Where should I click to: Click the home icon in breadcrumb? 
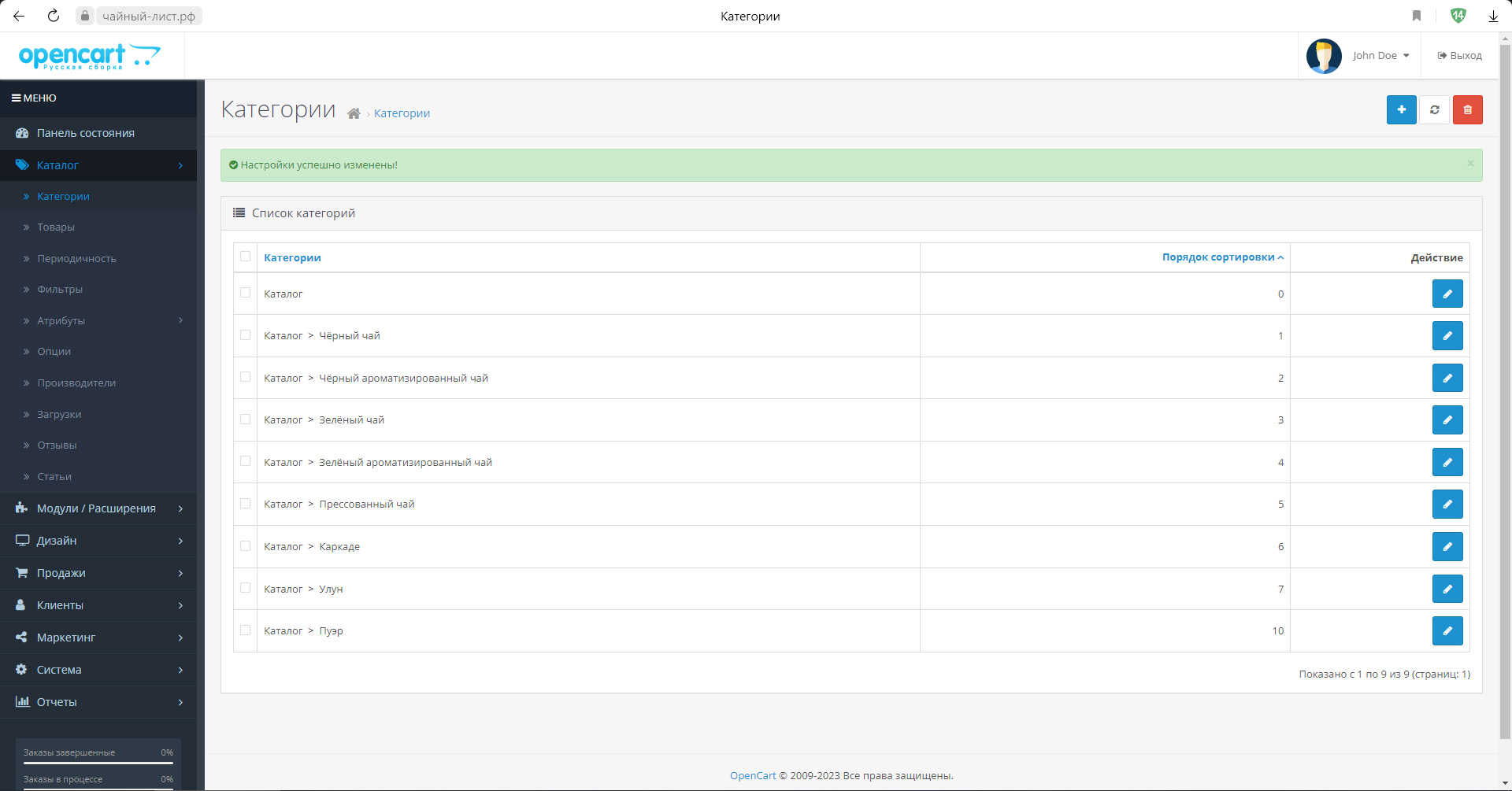(x=354, y=114)
